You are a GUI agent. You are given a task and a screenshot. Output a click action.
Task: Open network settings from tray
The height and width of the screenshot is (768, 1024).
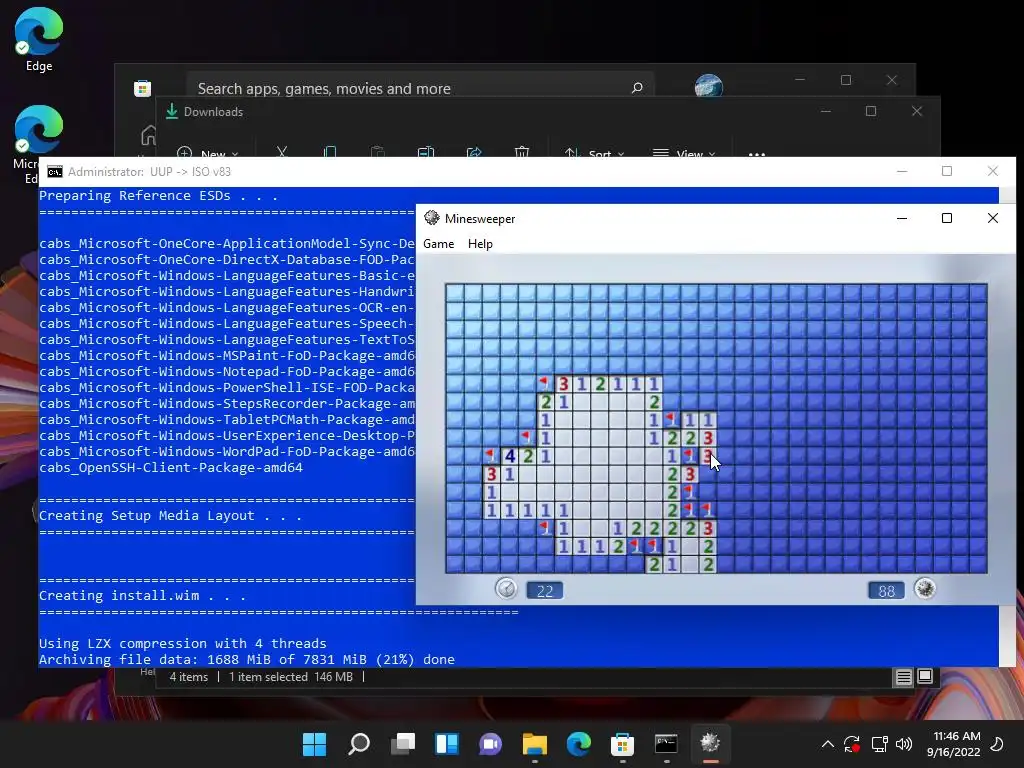tap(879, 744)
